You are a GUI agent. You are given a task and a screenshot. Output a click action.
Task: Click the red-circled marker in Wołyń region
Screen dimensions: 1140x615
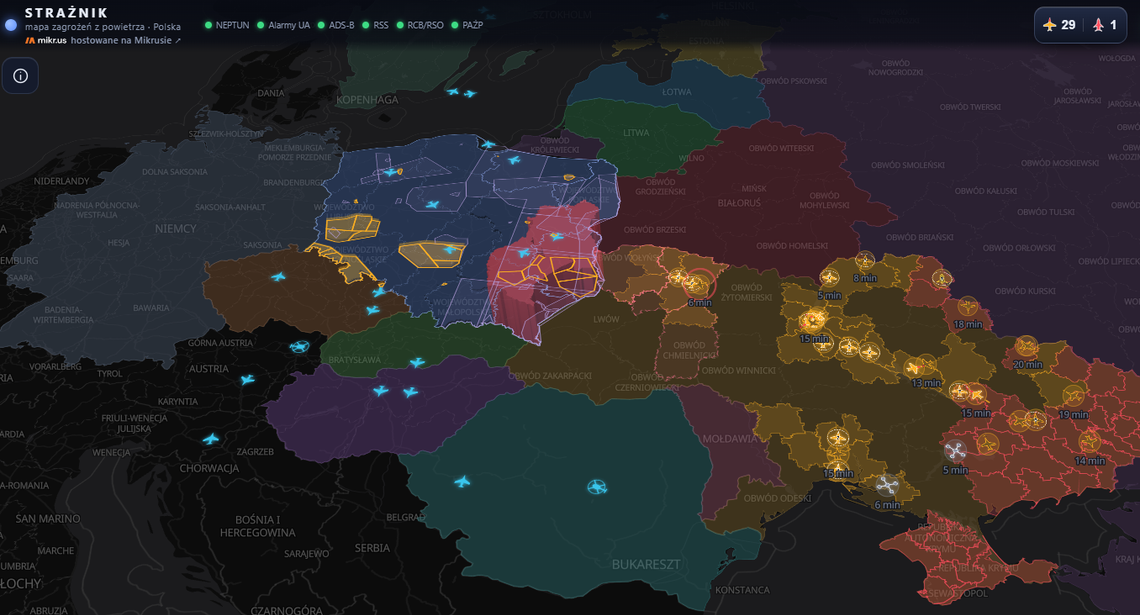pos(699,284)
